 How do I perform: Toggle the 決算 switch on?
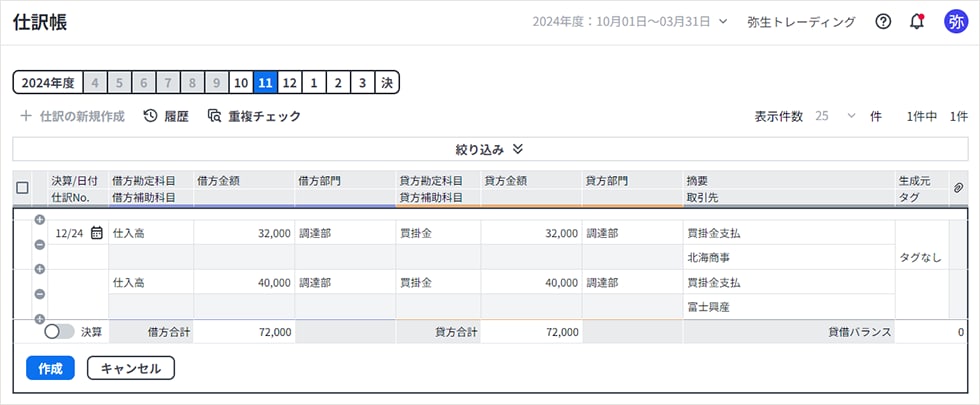(x=59, y=331)
